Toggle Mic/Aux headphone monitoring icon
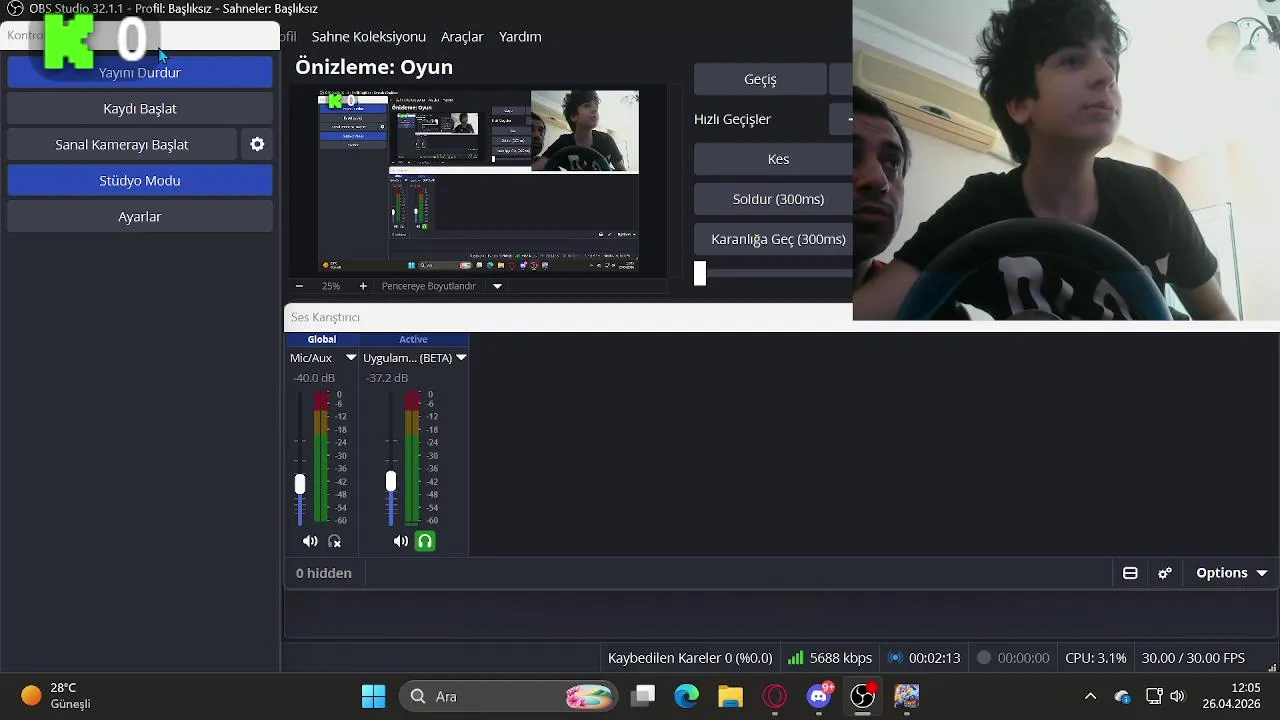 point(335,541)
